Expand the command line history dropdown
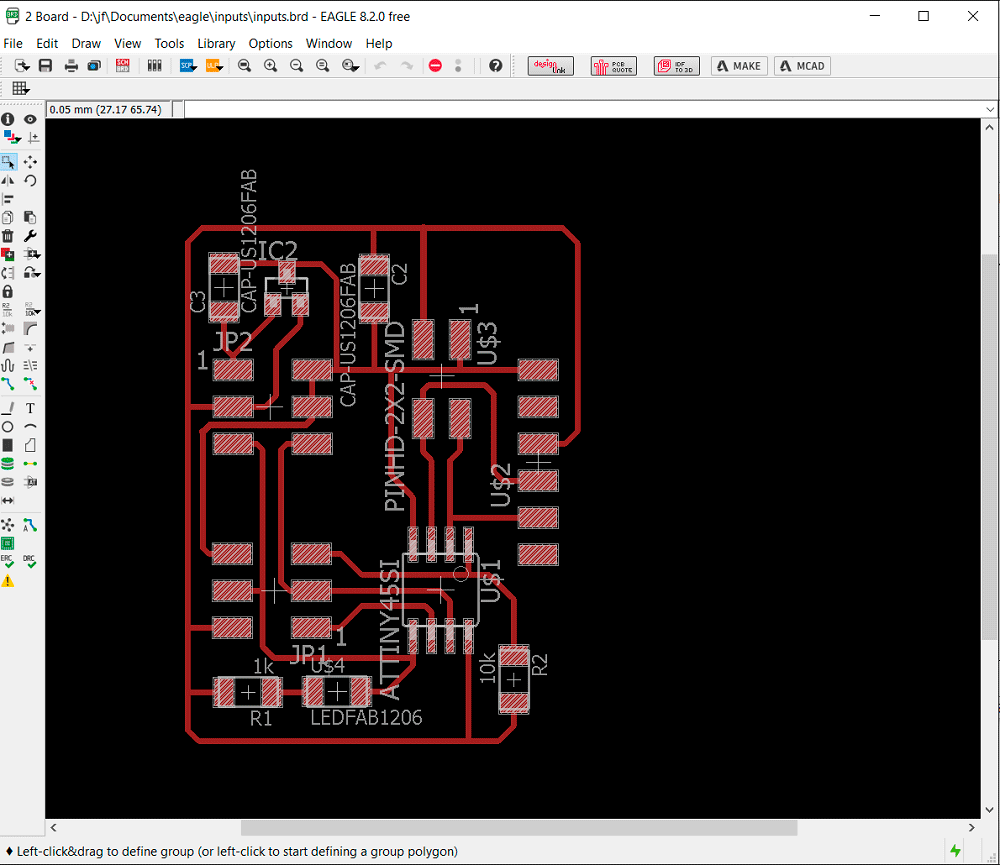Screen dimensions: 1000x865 click(x=990, y=109)
